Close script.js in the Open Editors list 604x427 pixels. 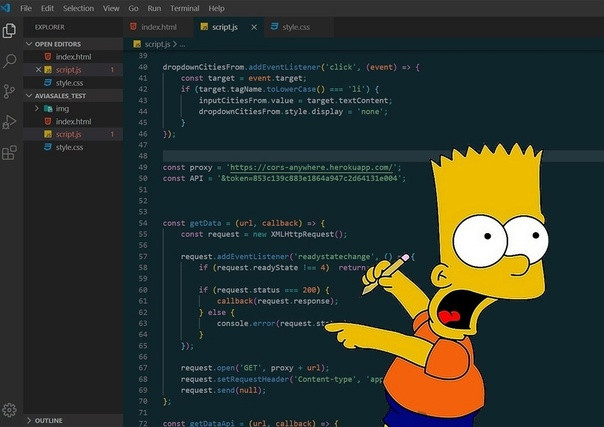click(38, 70)
